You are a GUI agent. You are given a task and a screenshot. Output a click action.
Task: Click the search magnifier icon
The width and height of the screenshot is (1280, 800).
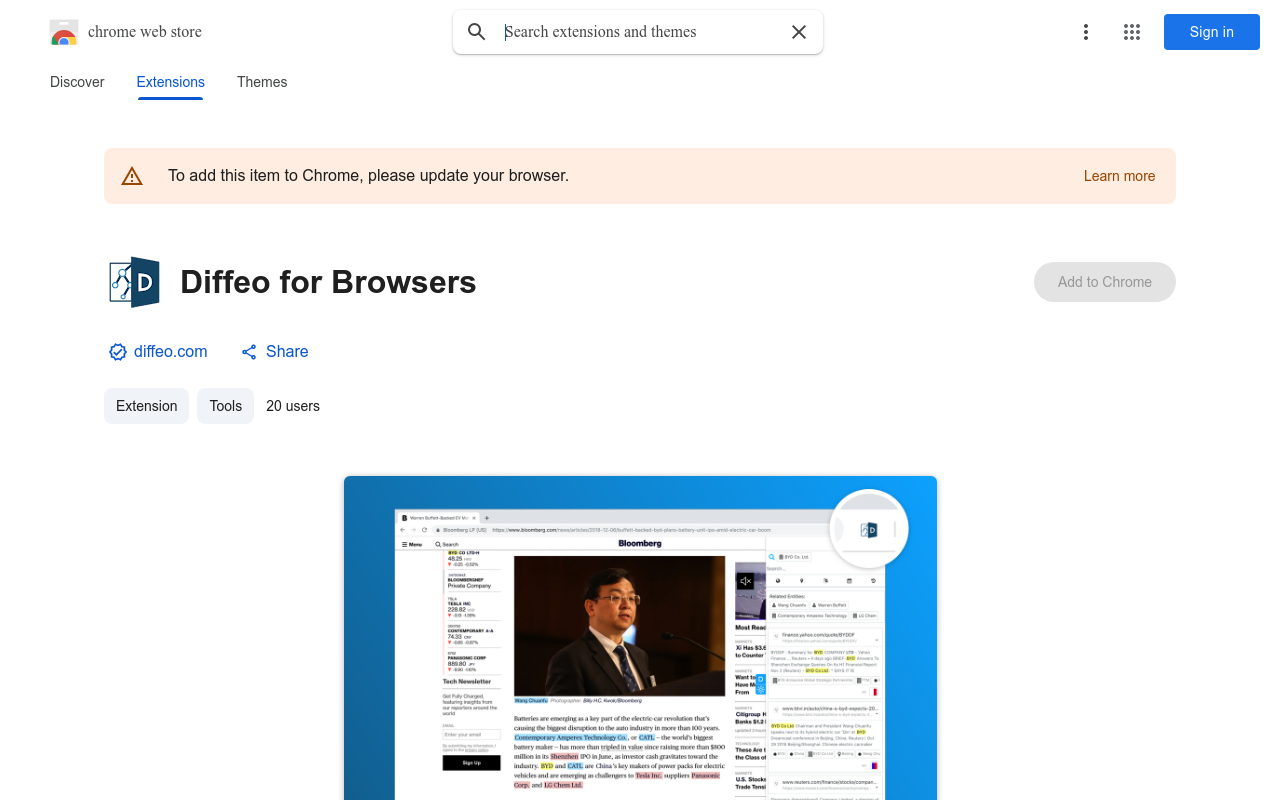click(x=477, y=32)
